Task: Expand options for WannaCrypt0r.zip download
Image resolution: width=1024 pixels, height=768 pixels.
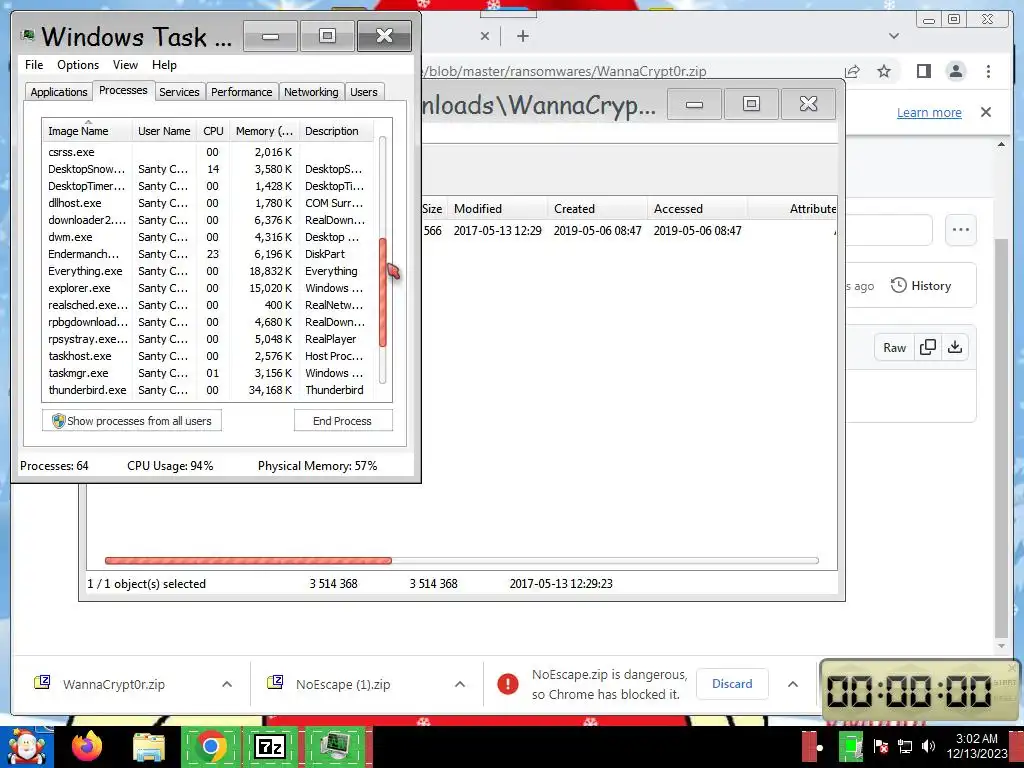Action: coord(227,684)
